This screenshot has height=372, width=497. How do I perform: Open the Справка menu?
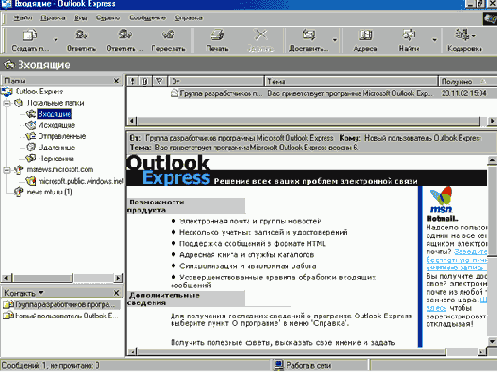point(189,18)
